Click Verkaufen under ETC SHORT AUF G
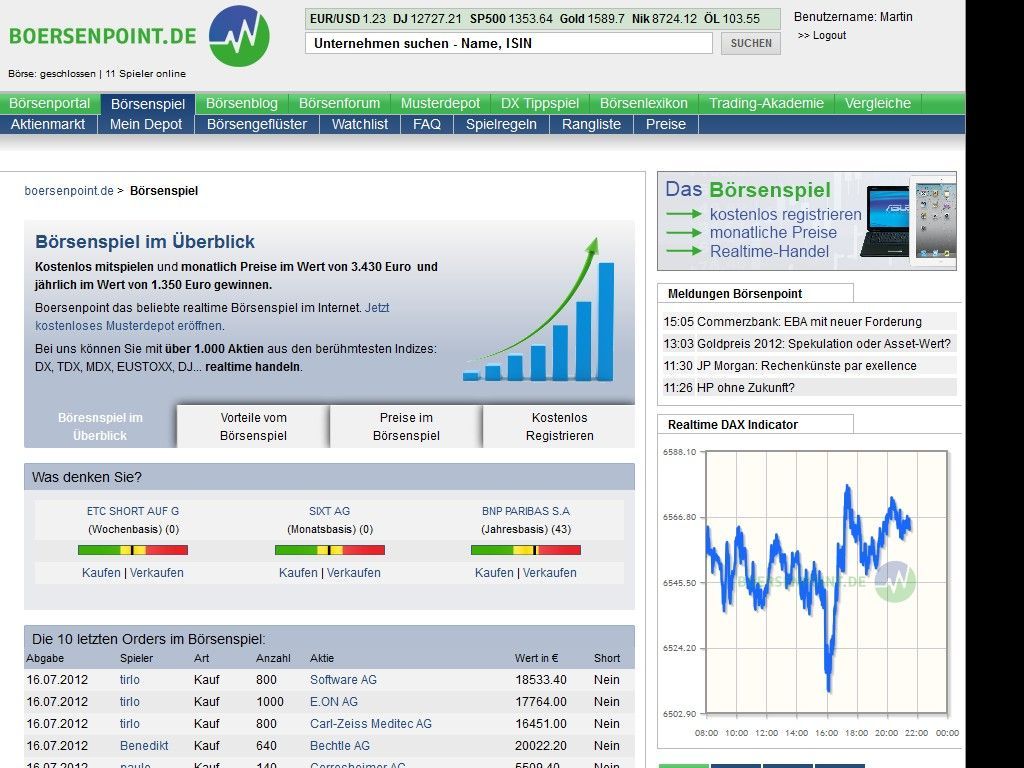Viewport: 1024px width, 768px height. 157,573
